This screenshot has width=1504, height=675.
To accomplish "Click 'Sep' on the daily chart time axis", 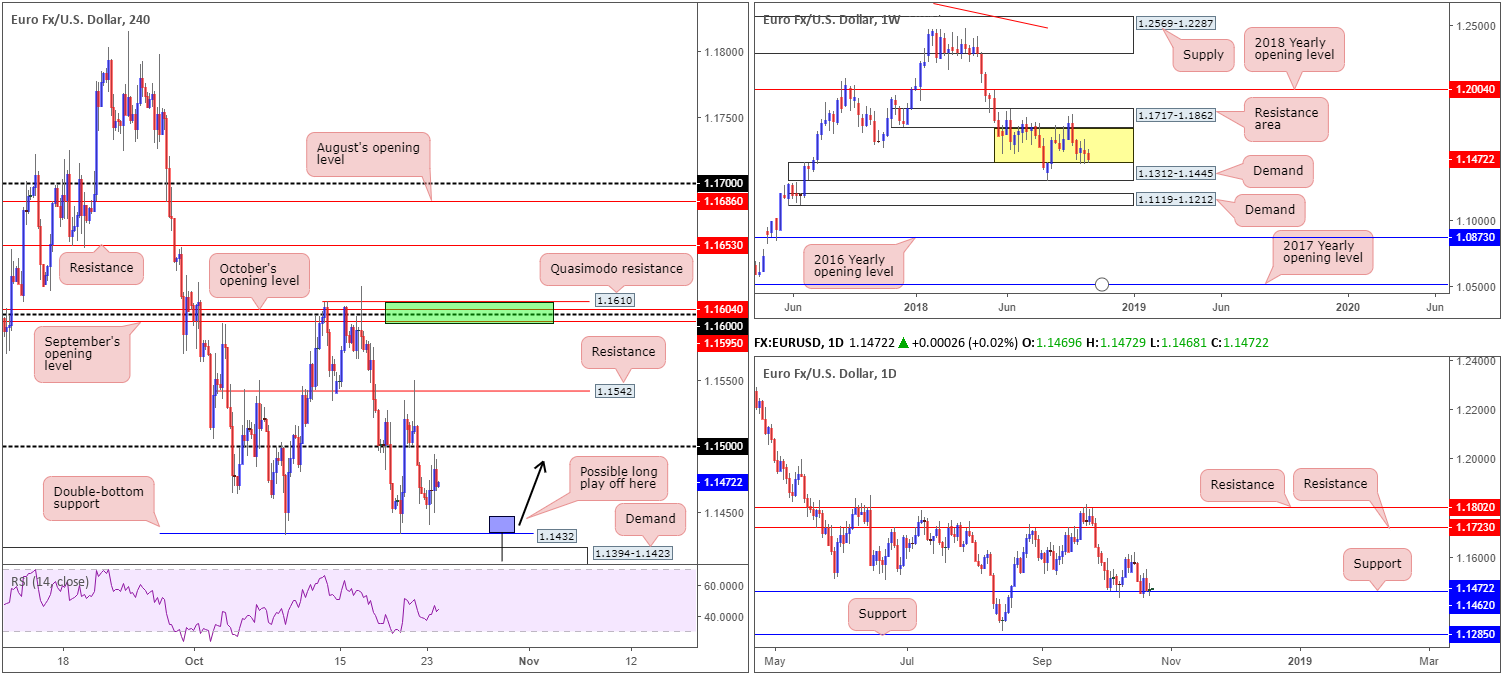I will pos(1043,661).
